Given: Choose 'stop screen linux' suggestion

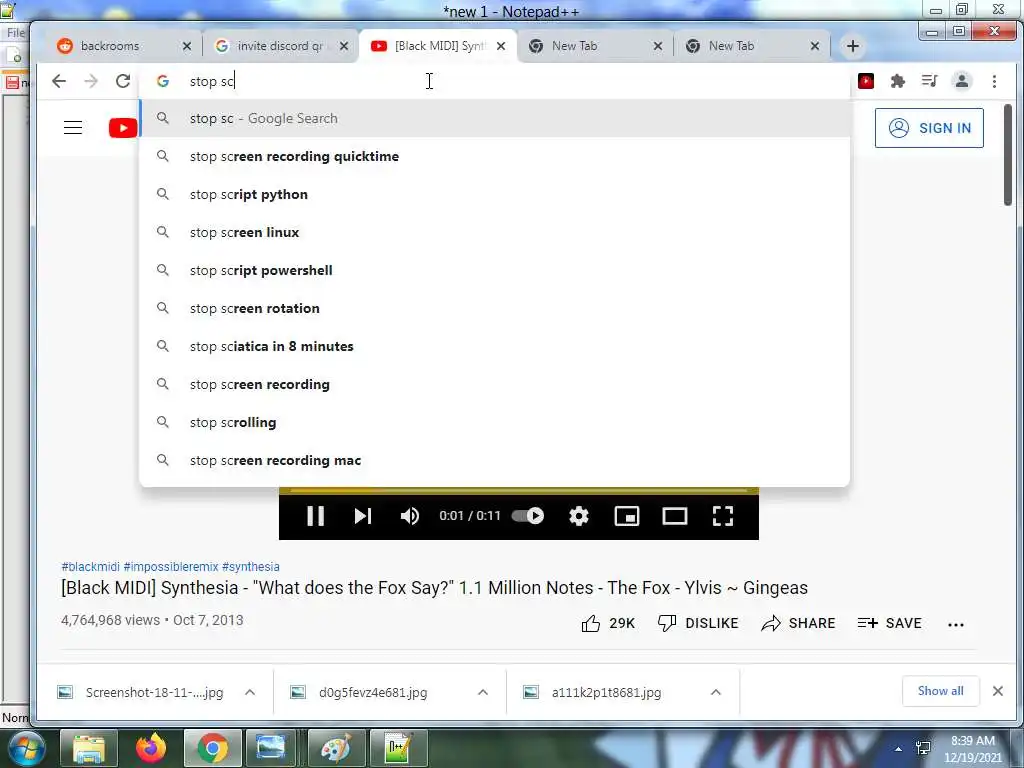Looking at the screenshot, I should coord(495,232).
